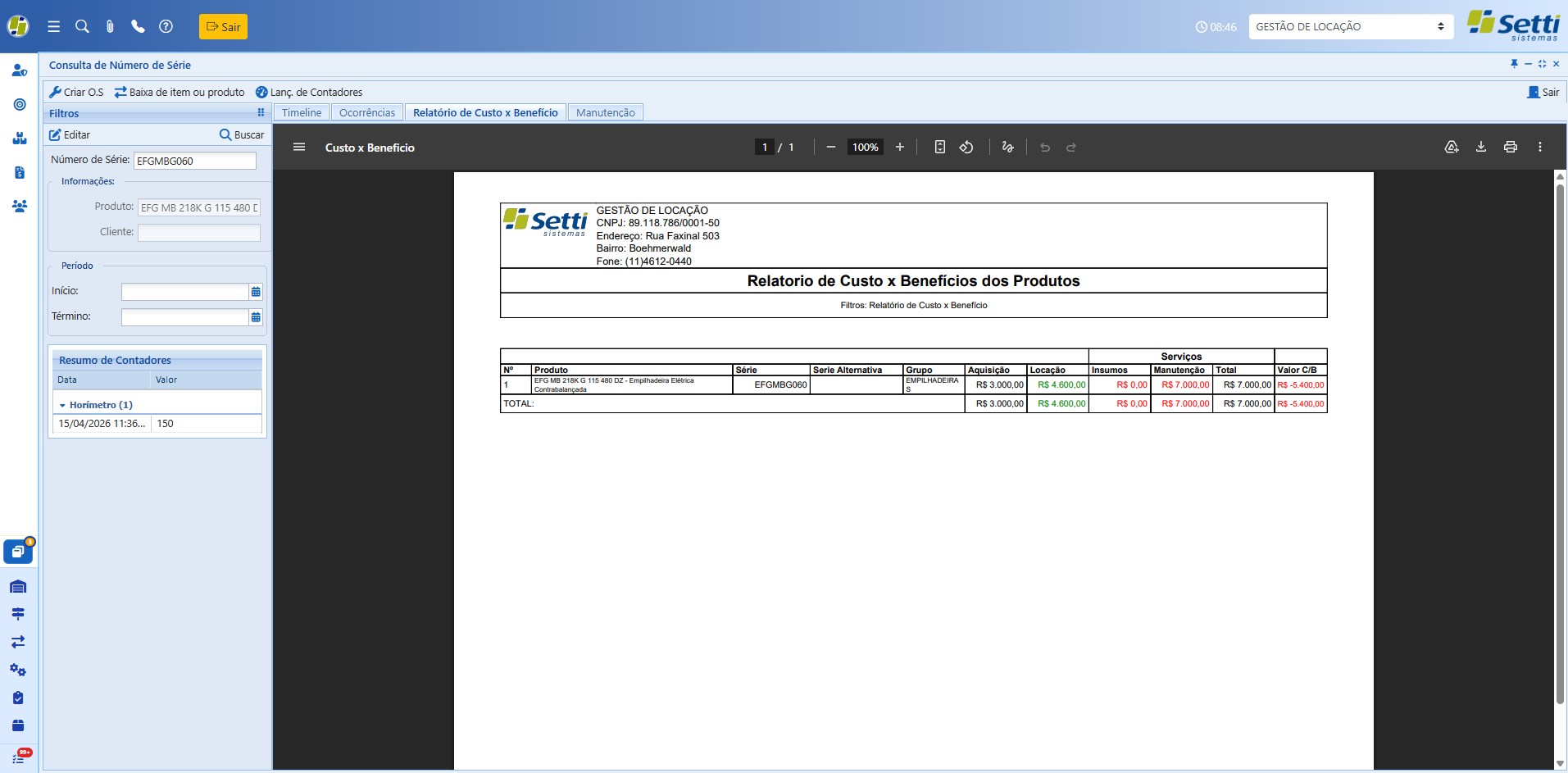Click the signpost sidebar icon
The height and width of the screenshot is (773, 1568).
(x=18, y=614)
